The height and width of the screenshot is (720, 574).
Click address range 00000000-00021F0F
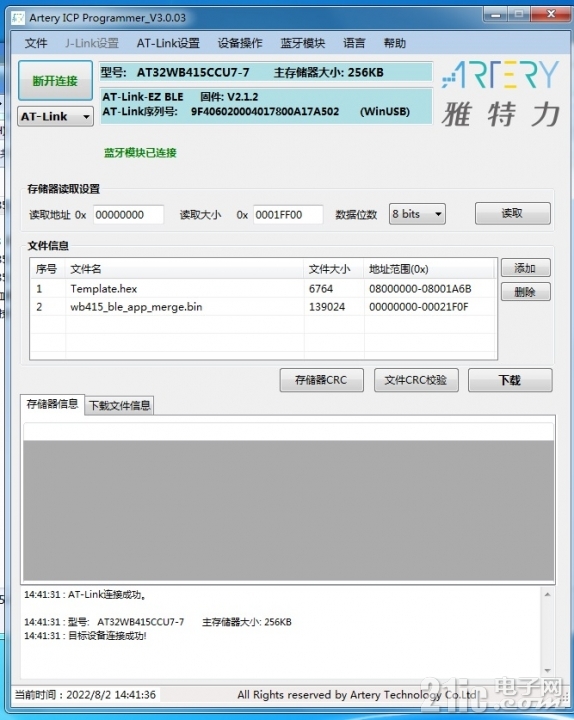pos(419,307)
